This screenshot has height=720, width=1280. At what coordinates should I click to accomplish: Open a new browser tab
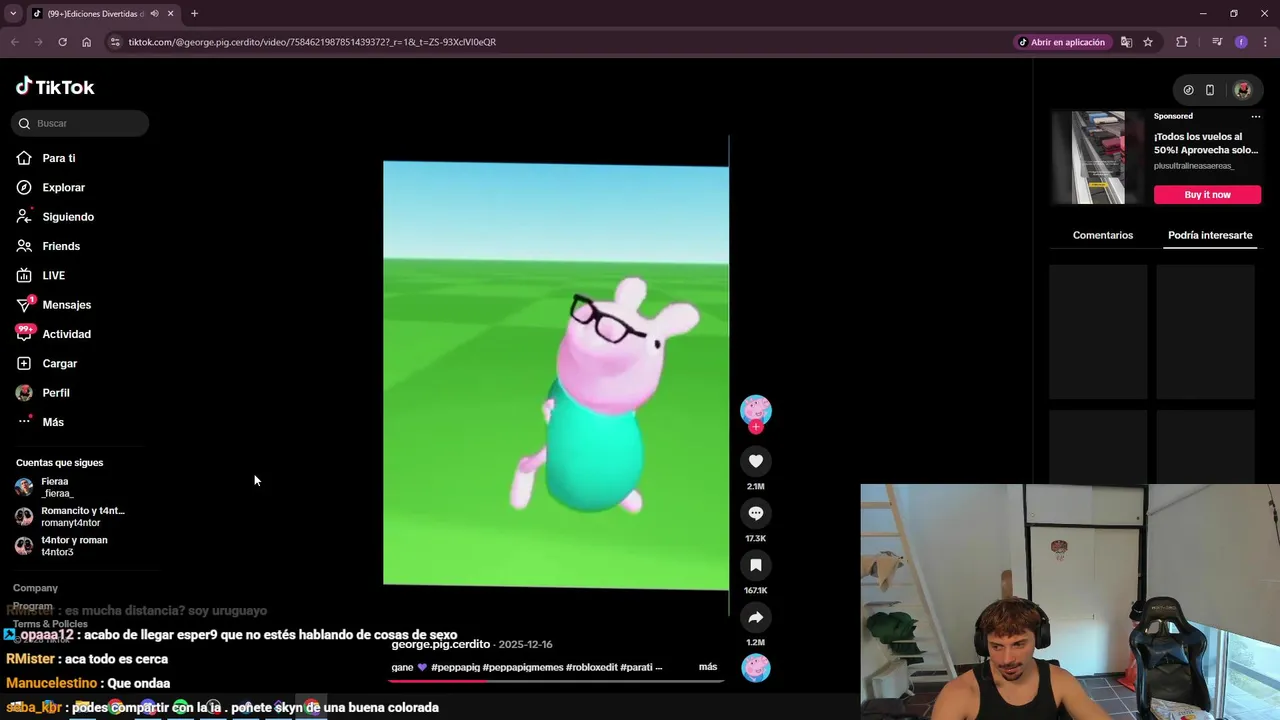coord(194,14)
